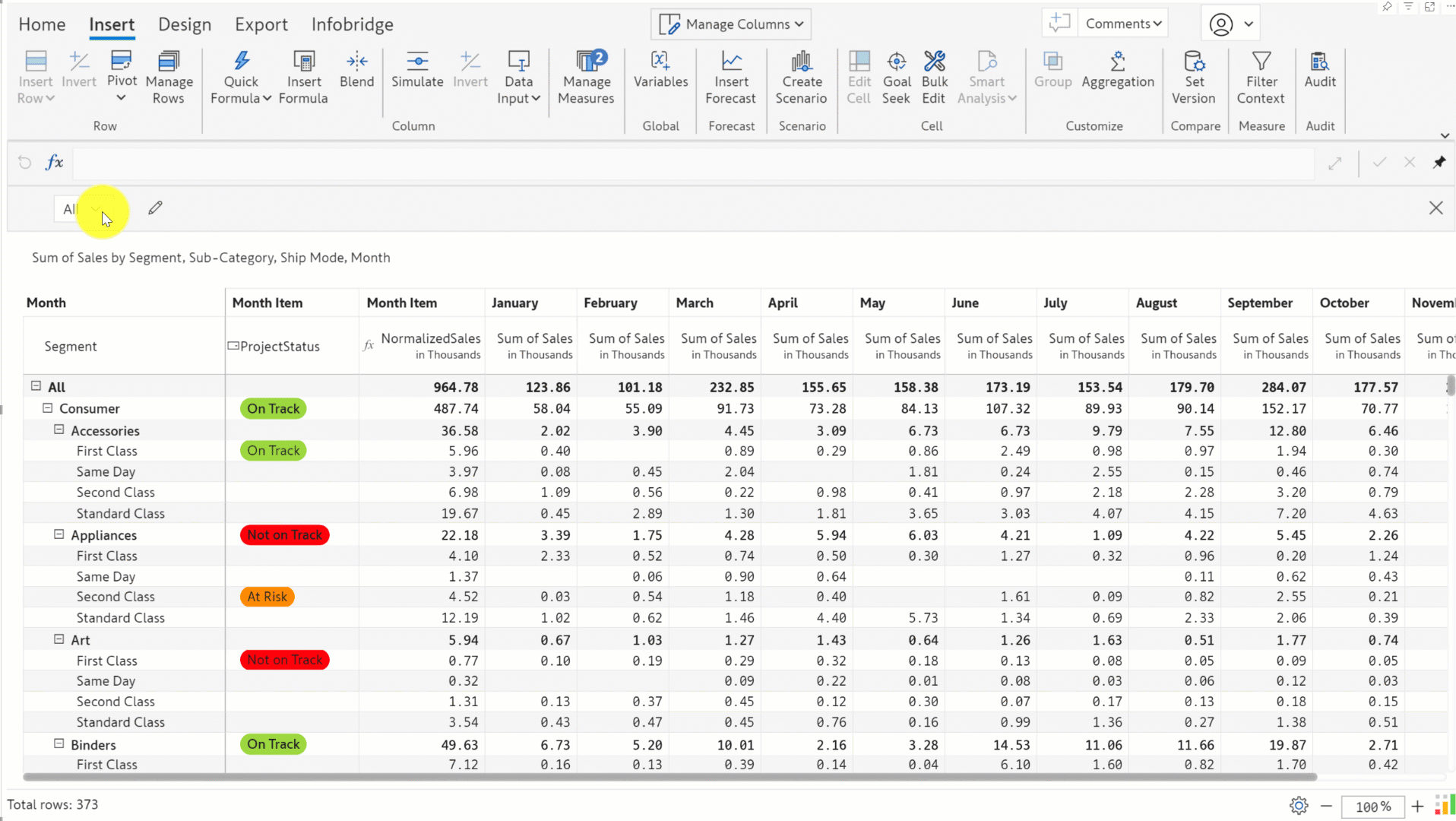Switch to the Design tab
Image resolution: width=1456 pixels, height=821 pixels.
coord(185,24)
